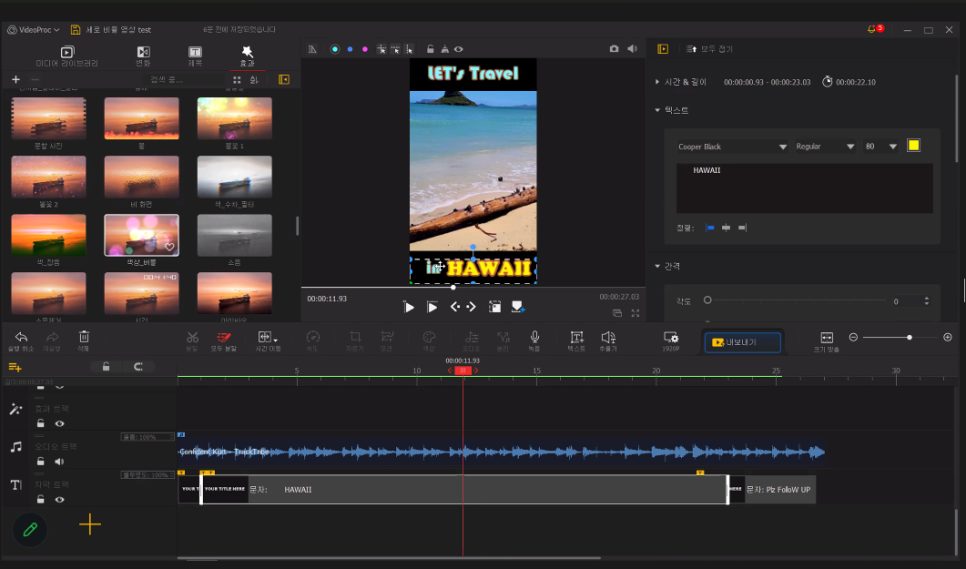Favorite the selected bubble effect with heart
966x569 pixels.
(x=169, y=247)
